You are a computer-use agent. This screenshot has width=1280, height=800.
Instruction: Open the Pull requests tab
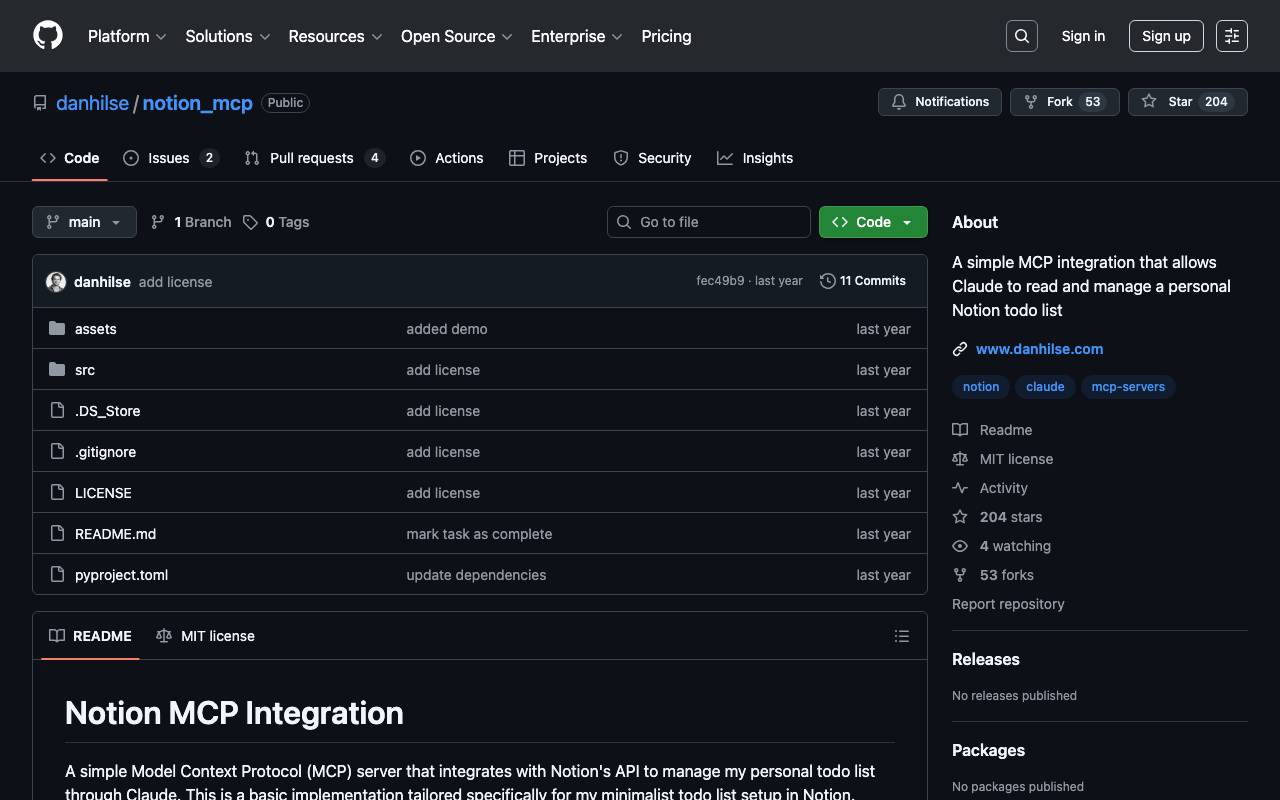click(312, 158)
